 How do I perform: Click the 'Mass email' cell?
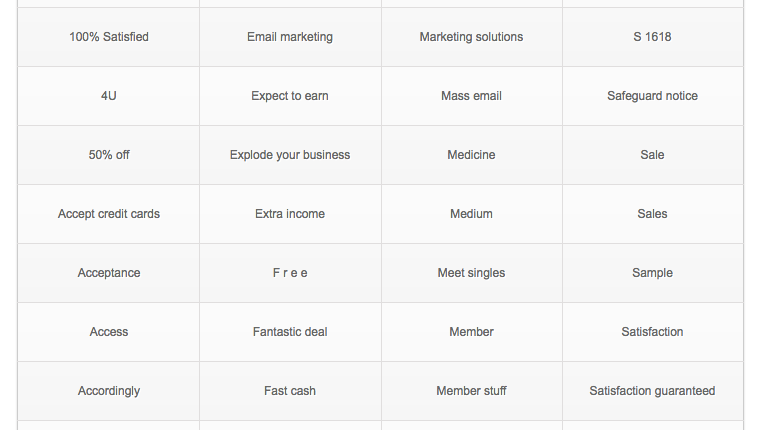pyautogui.click(x=472, y=96)
